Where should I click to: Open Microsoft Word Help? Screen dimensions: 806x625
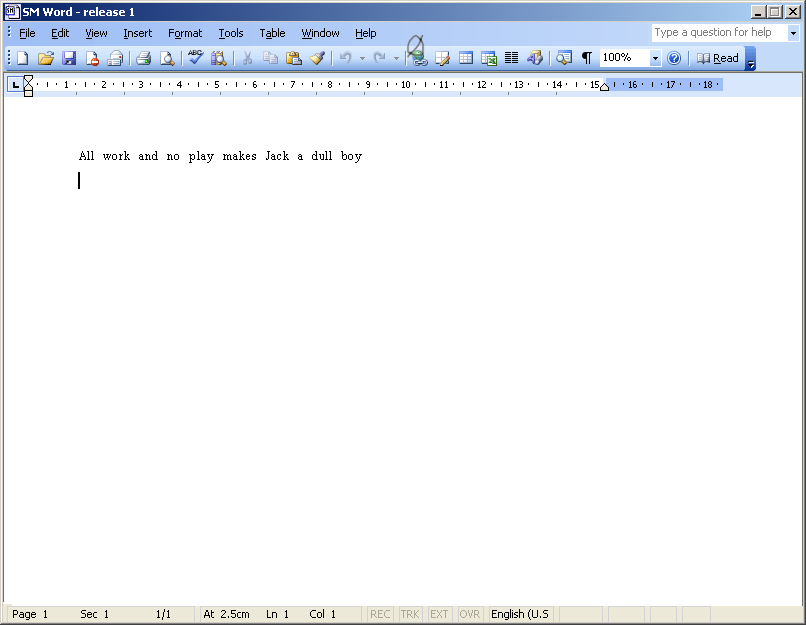674,57
